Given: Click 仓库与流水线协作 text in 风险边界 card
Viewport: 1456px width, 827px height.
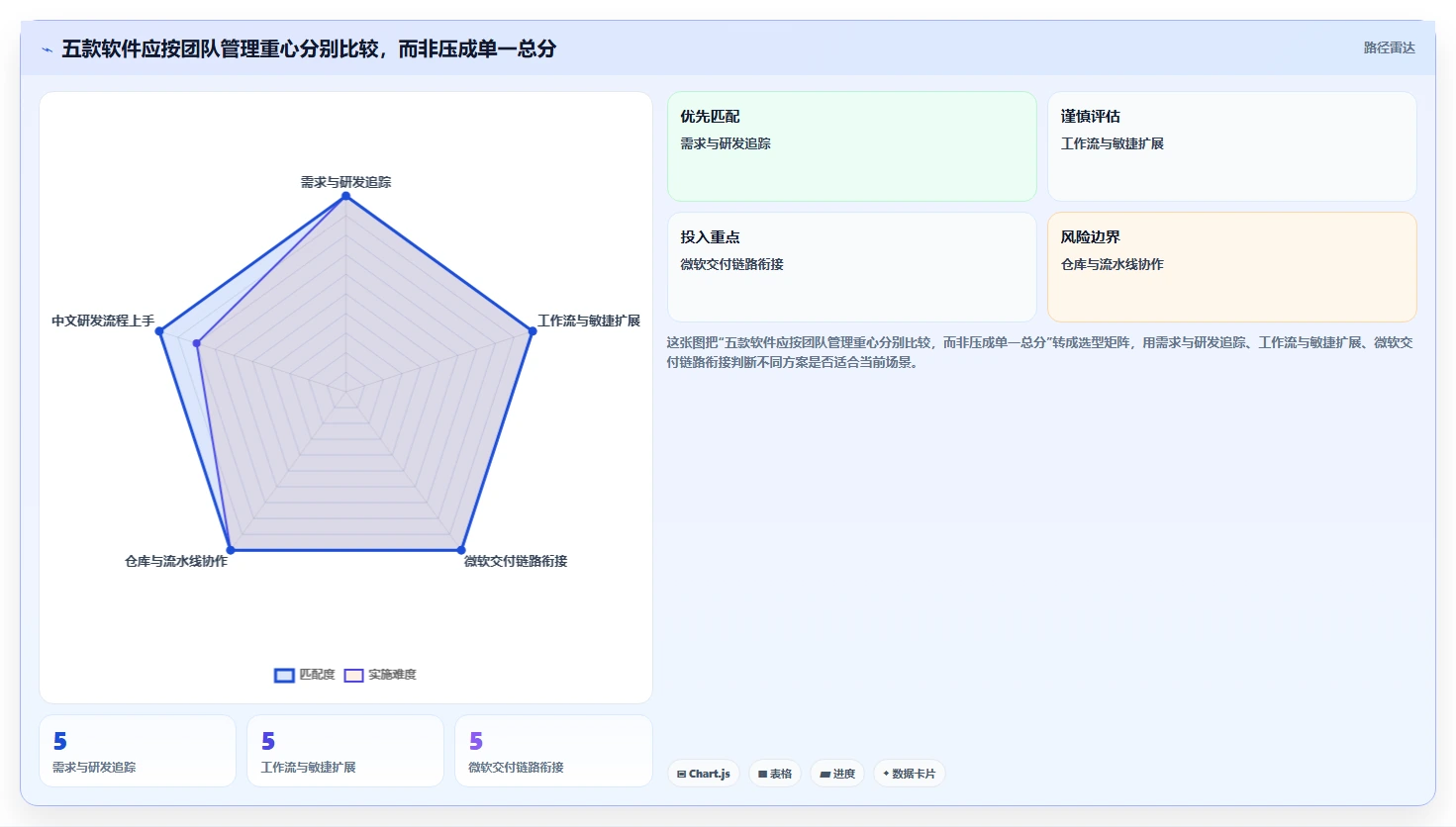Looking at the screenshot, I should click(1113, 264).
